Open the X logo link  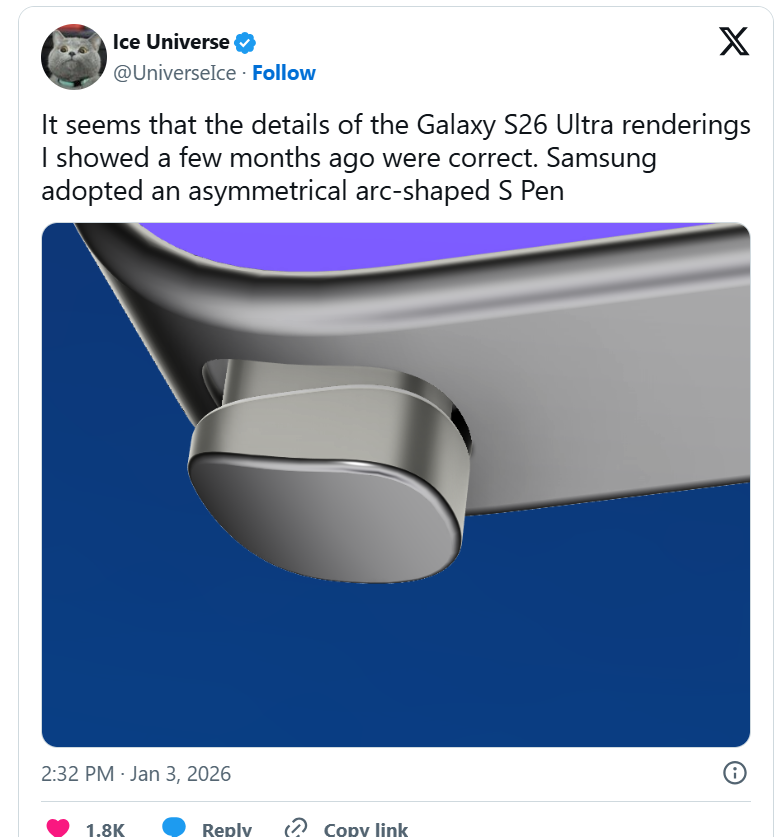(x=734, y=42)
